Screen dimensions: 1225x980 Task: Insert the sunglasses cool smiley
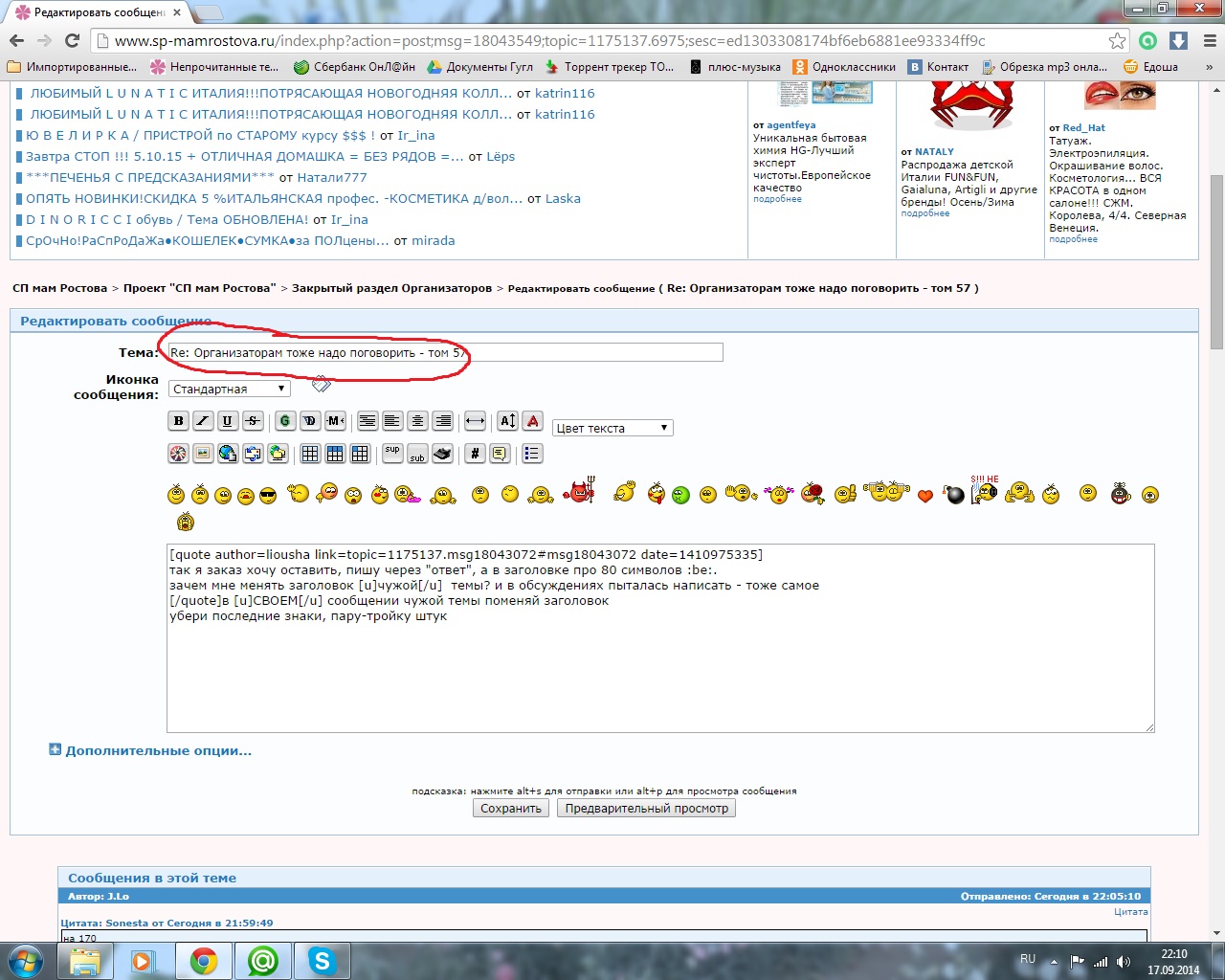point(268,496)
